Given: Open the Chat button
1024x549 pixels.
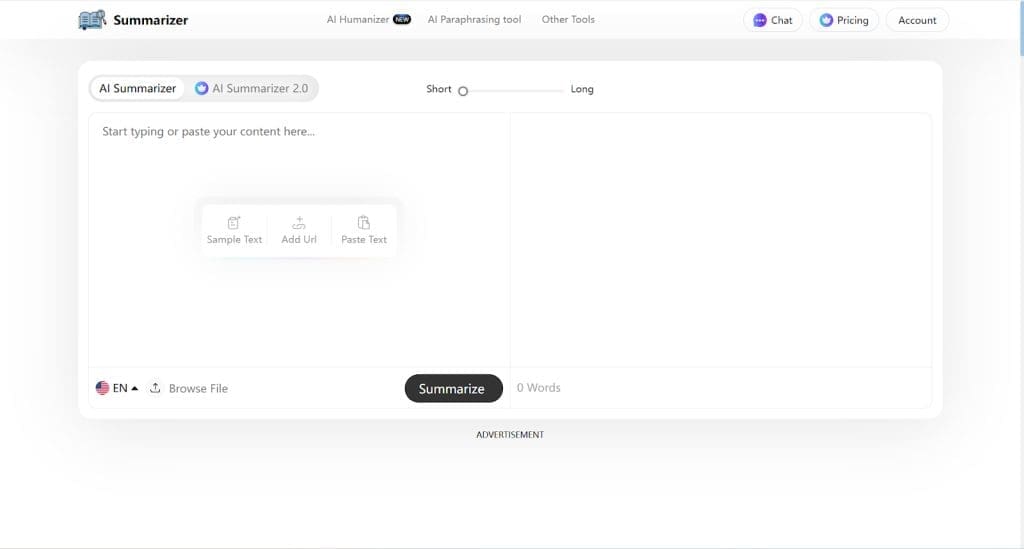Looking at the screenshot, I should pos(773,20).
